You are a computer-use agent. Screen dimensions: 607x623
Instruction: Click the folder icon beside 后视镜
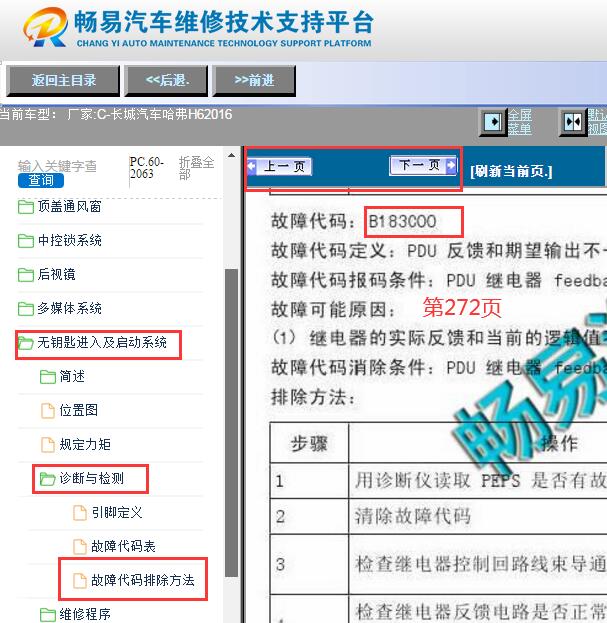[26, 275]
